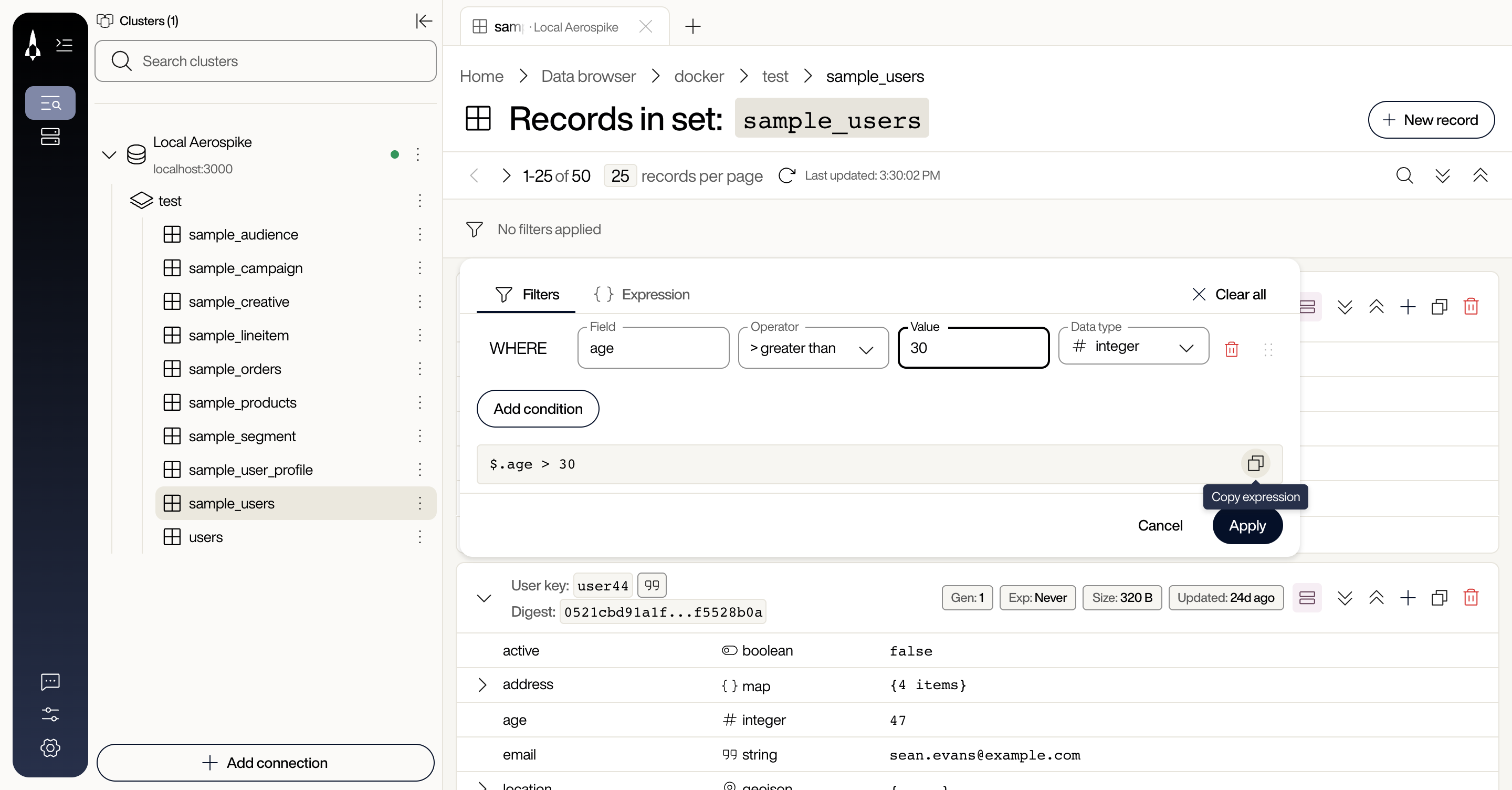Add a bin to user44 record

[x=1408, y=597]
